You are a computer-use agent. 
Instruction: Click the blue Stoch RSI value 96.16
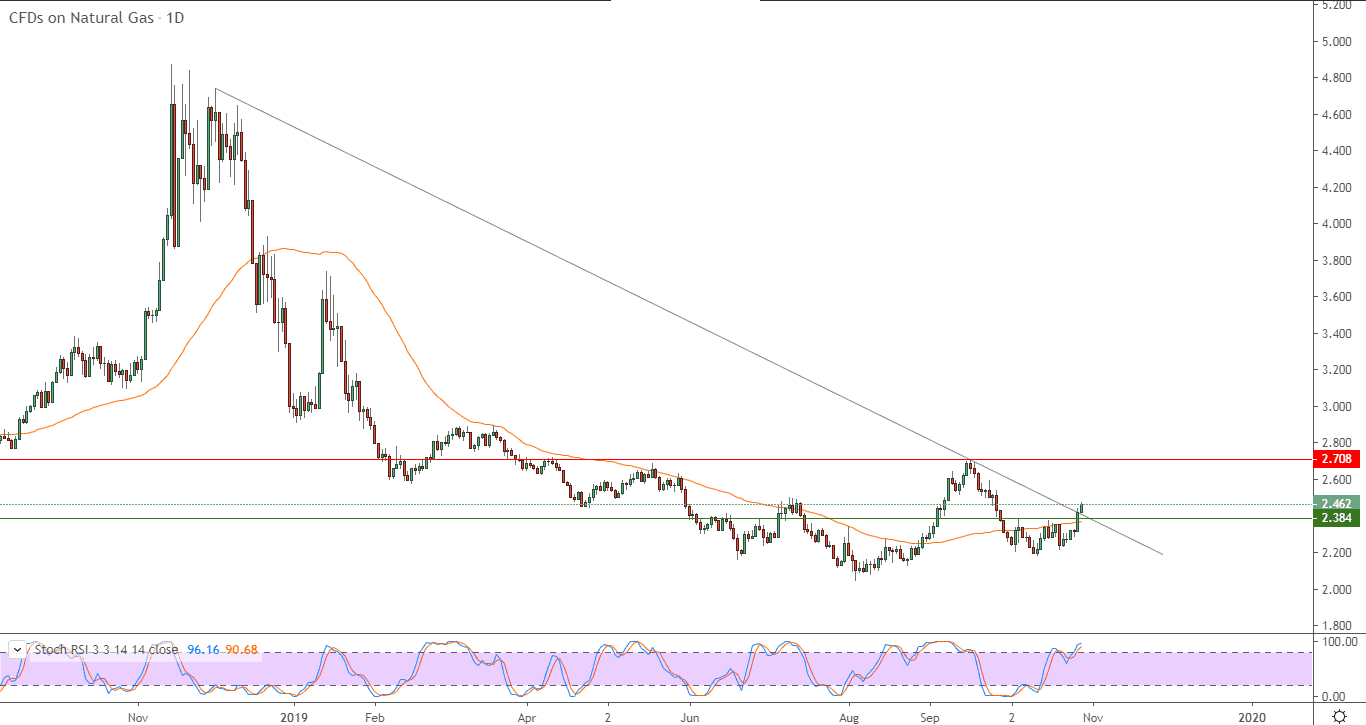[203, 650]
